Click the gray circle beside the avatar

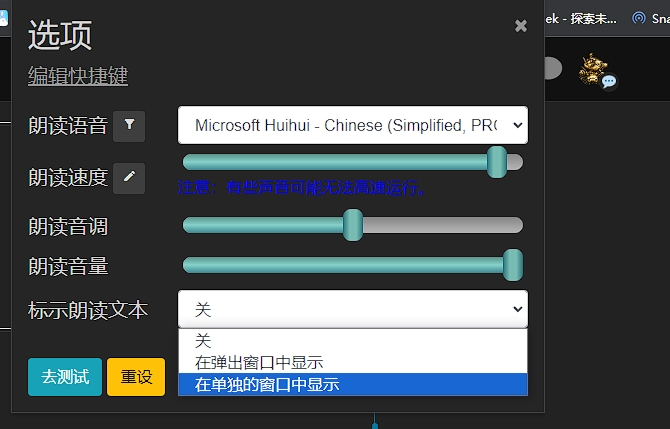coord(552,68)
